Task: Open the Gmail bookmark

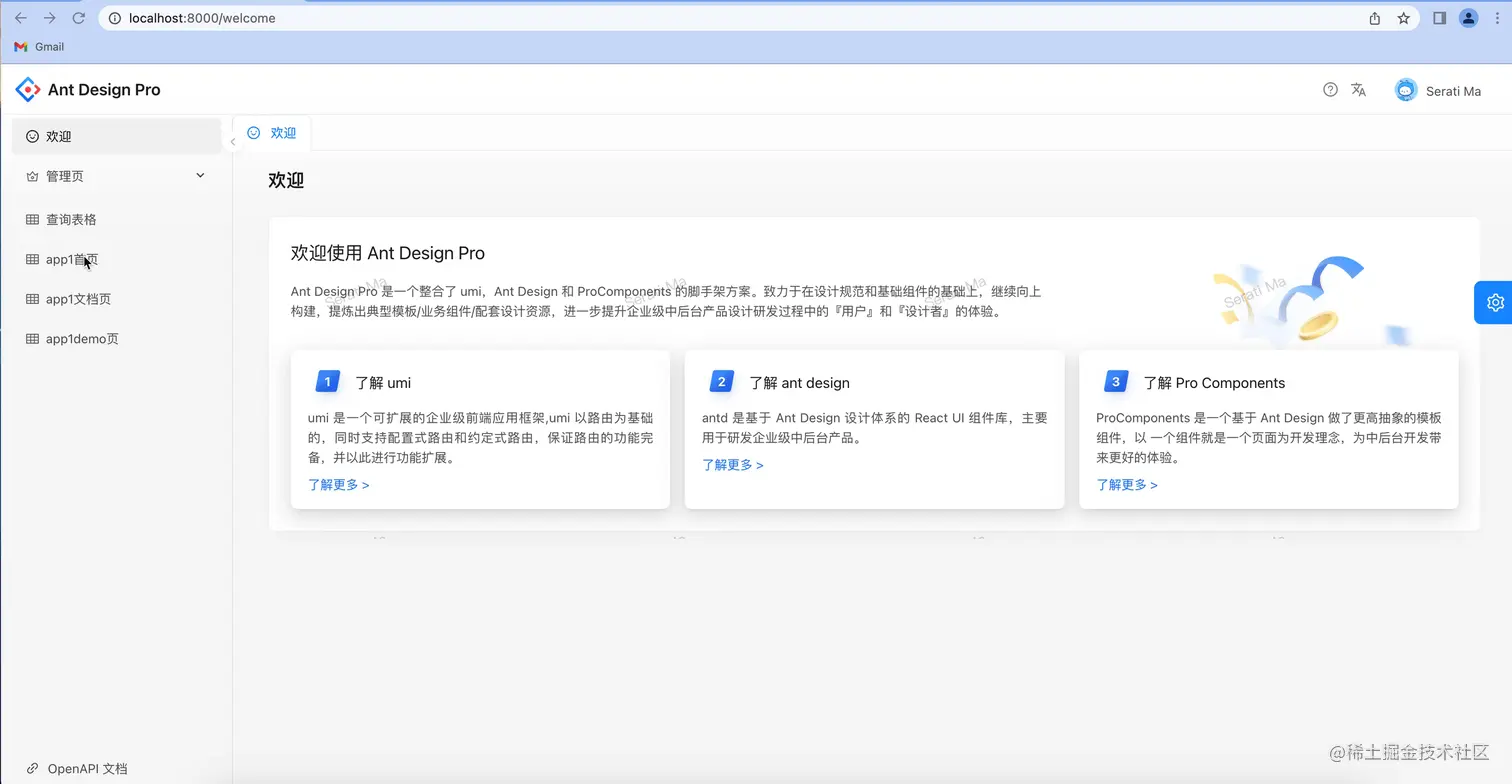Action: coord(39,47)
